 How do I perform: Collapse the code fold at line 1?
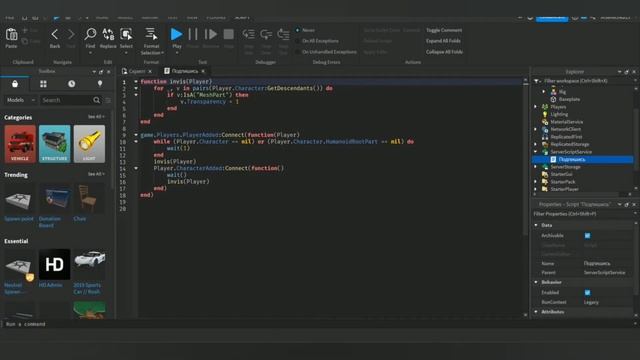136,82
